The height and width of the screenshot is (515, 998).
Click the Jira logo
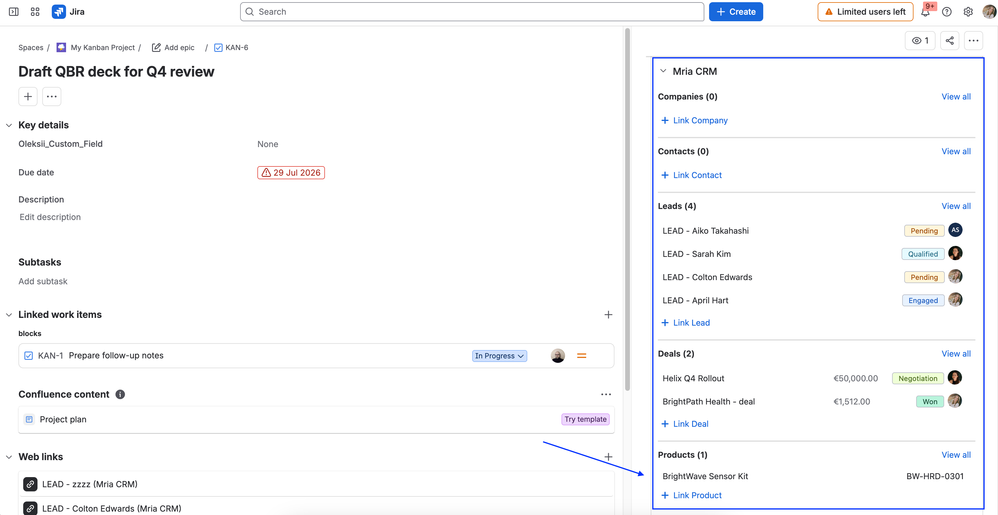(x=69, y=11)
